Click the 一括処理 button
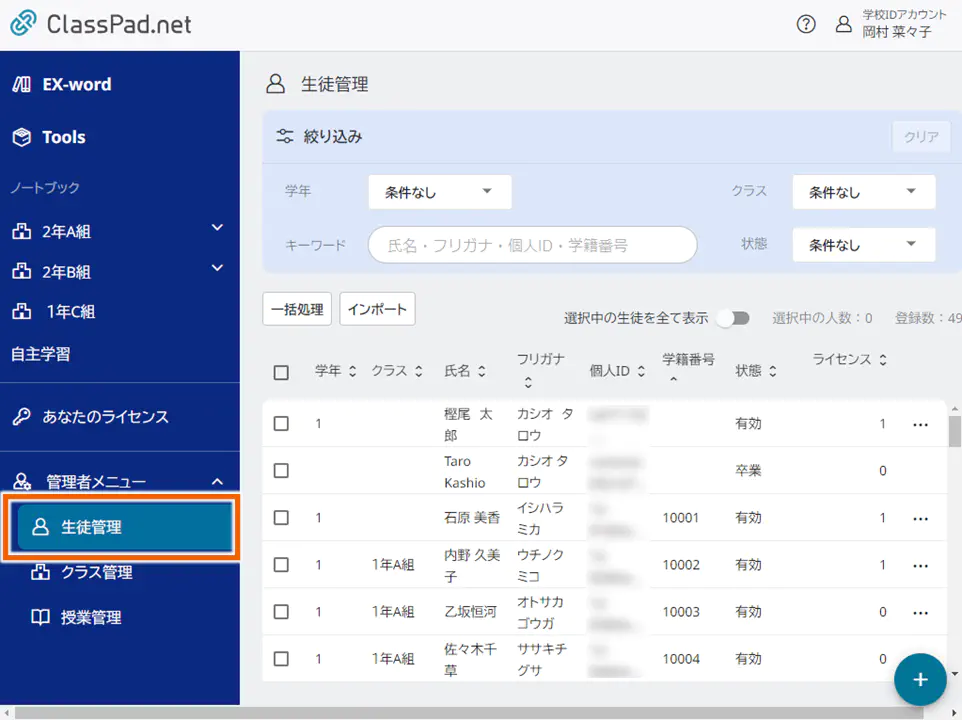The width and height of the screenshot is (962, 720). coord(297,309)
